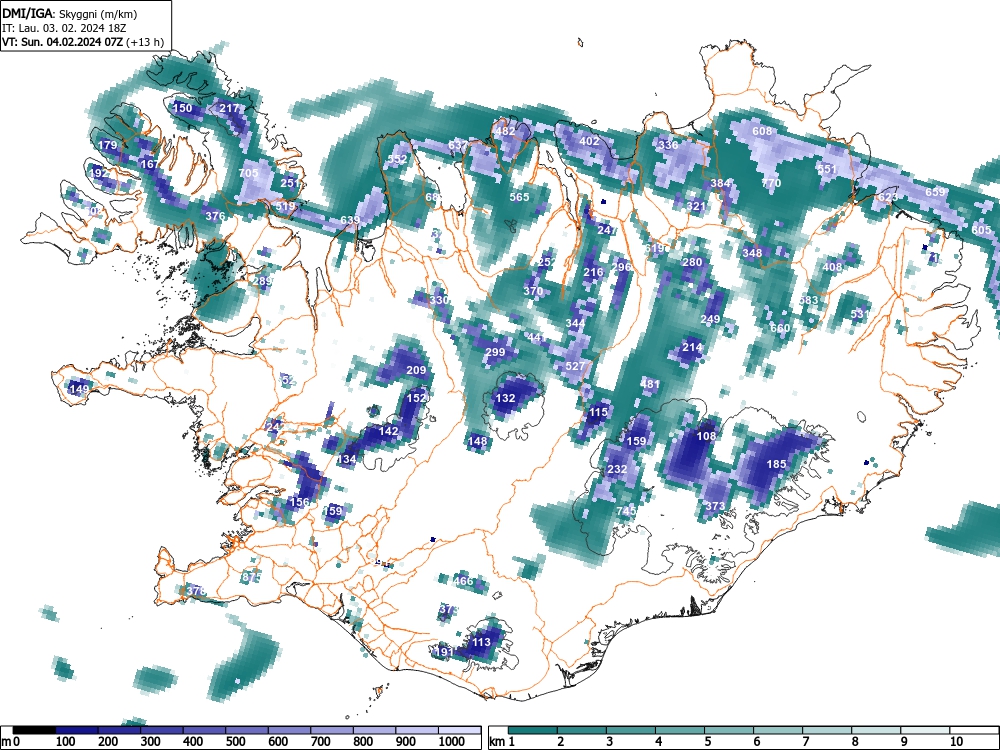The height and width of the screenshot is (750, 1000).
Task: Select the legend swatch between 100 and 200 m
Action: click(77, 730)
